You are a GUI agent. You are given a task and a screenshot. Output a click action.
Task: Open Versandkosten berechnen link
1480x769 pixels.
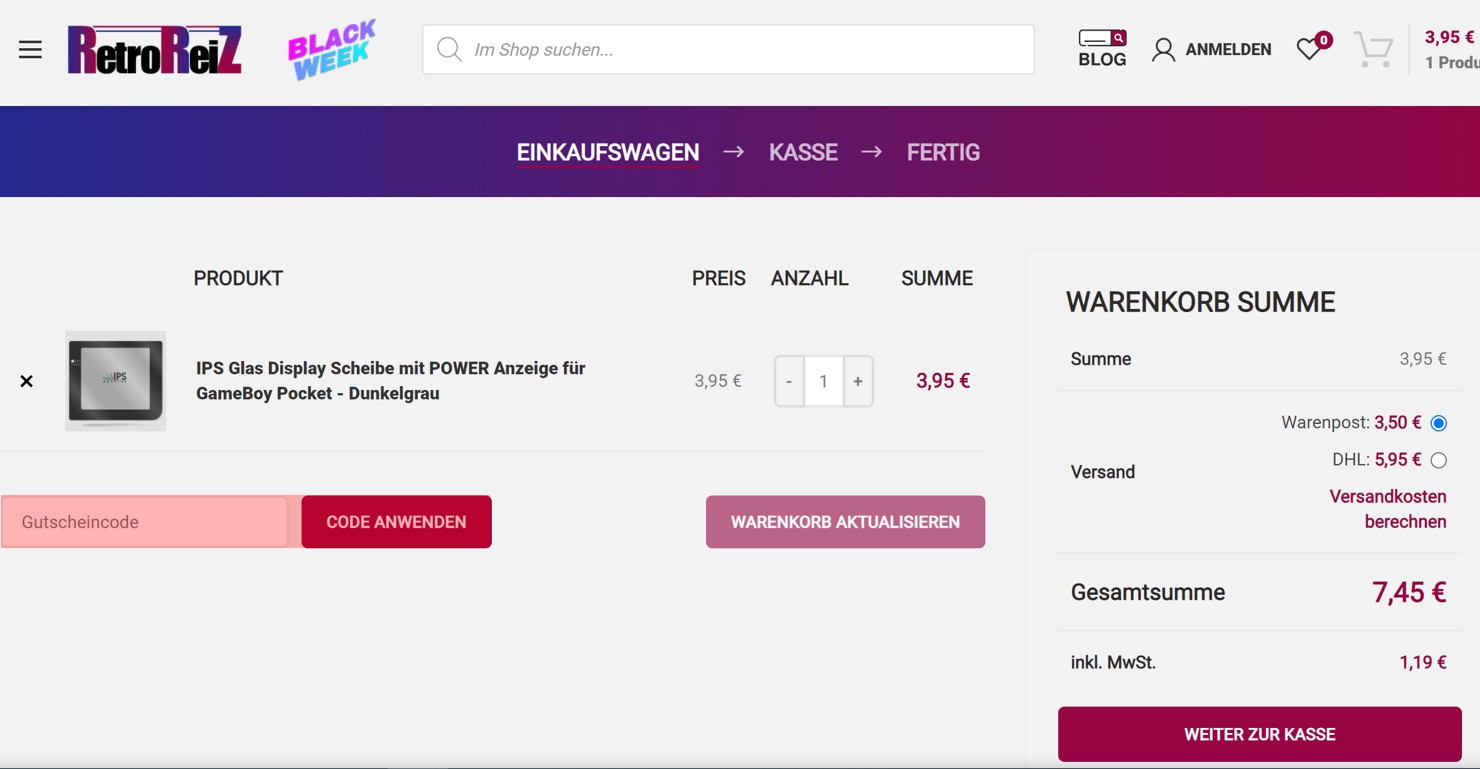[1388, 509]
